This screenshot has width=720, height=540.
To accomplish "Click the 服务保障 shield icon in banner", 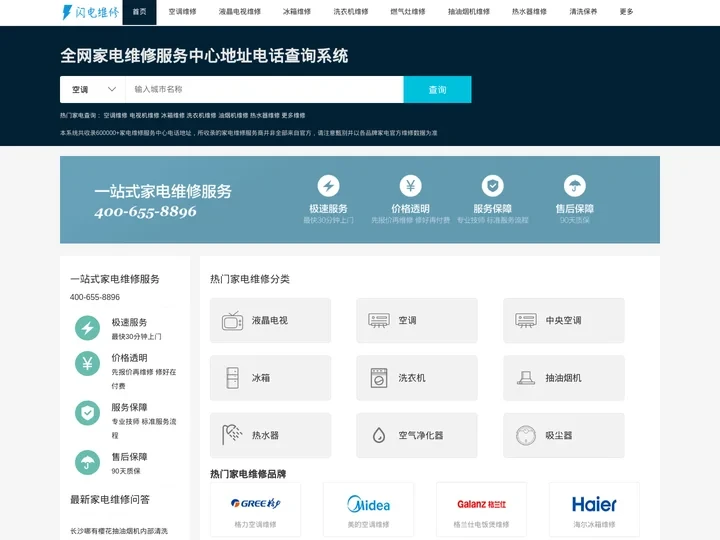I will click(x=493, y=186).
